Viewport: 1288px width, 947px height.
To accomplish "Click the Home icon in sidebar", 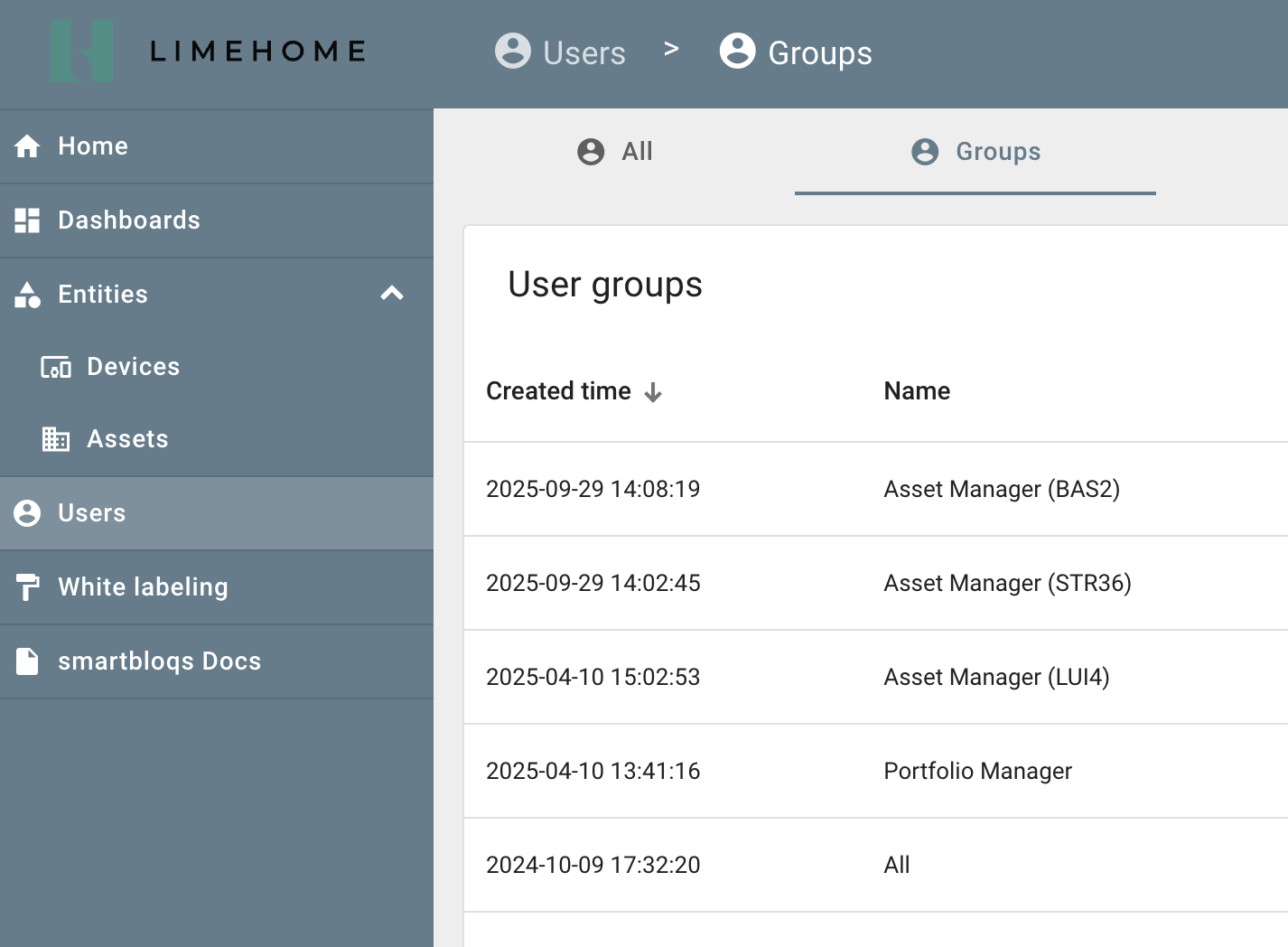I will click(27, 146).
